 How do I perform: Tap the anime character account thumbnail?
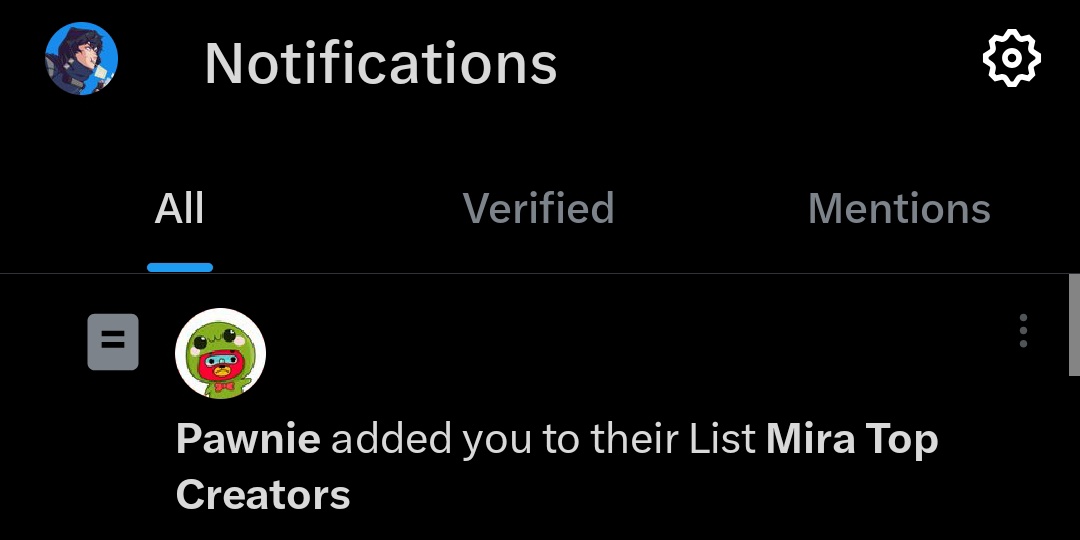82,59
